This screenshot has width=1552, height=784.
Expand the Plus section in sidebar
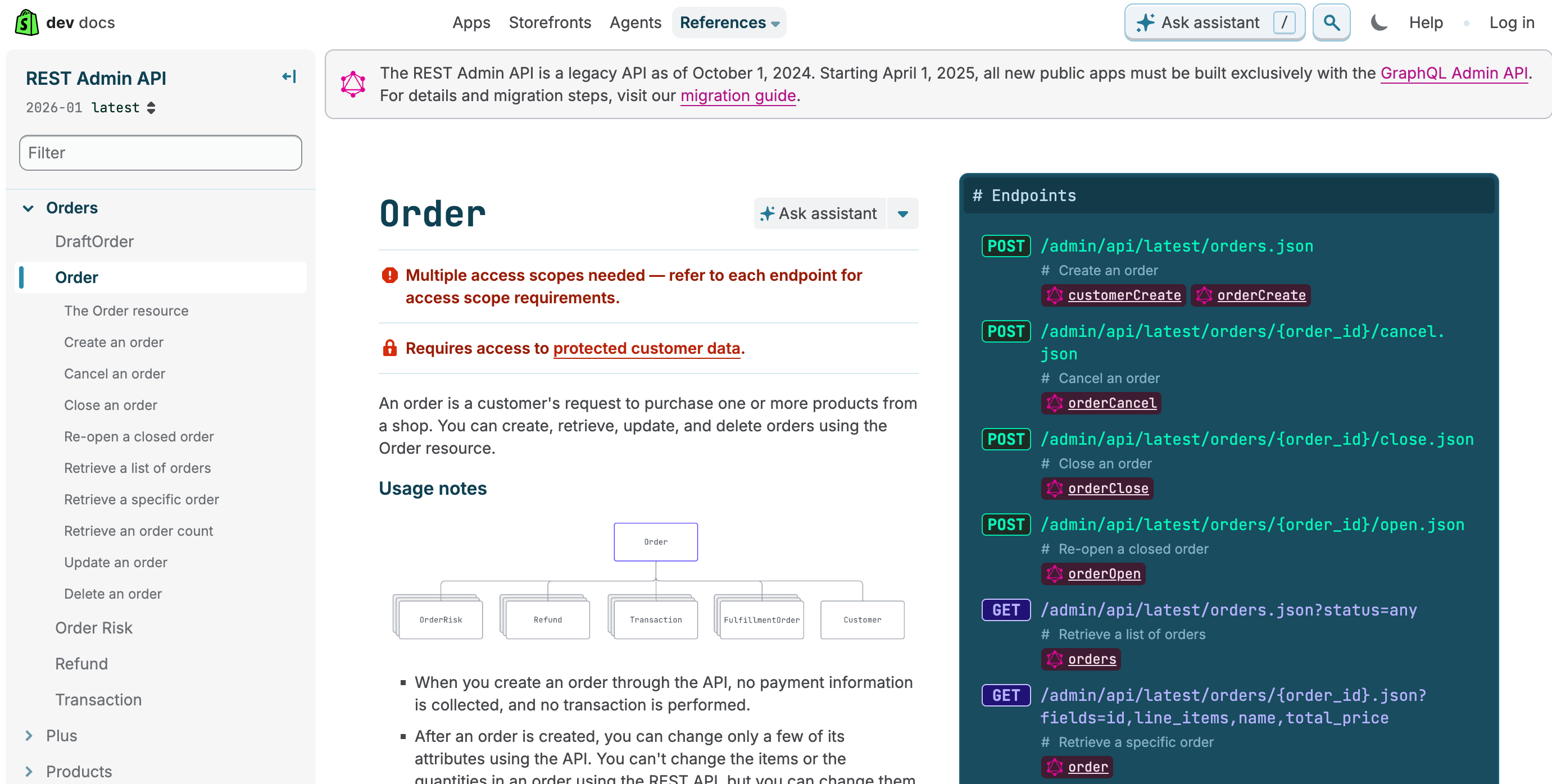(x=28, y=735)
